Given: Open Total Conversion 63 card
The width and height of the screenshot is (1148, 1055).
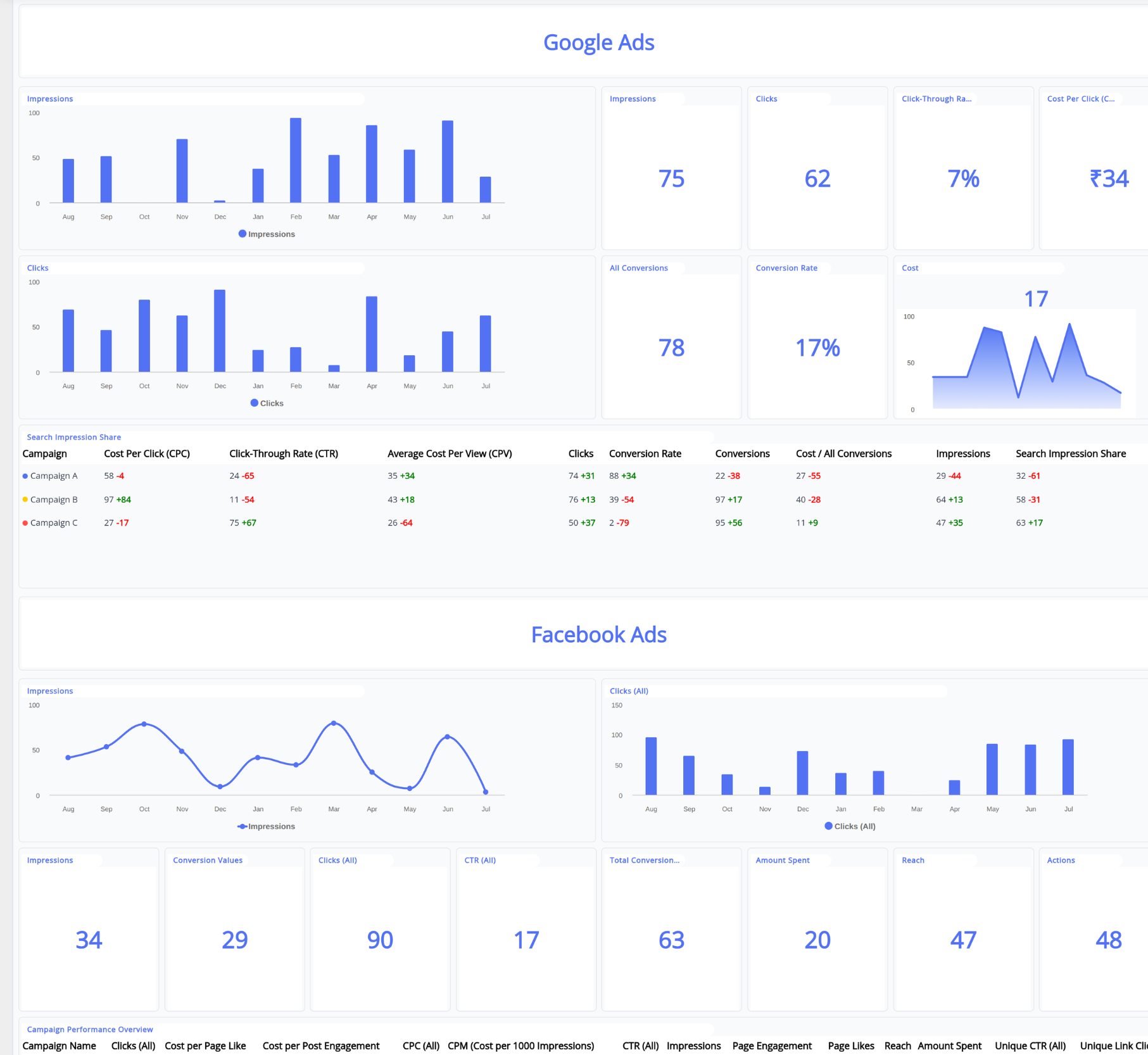Looking at the screenshot, I should tap(671, 930).
